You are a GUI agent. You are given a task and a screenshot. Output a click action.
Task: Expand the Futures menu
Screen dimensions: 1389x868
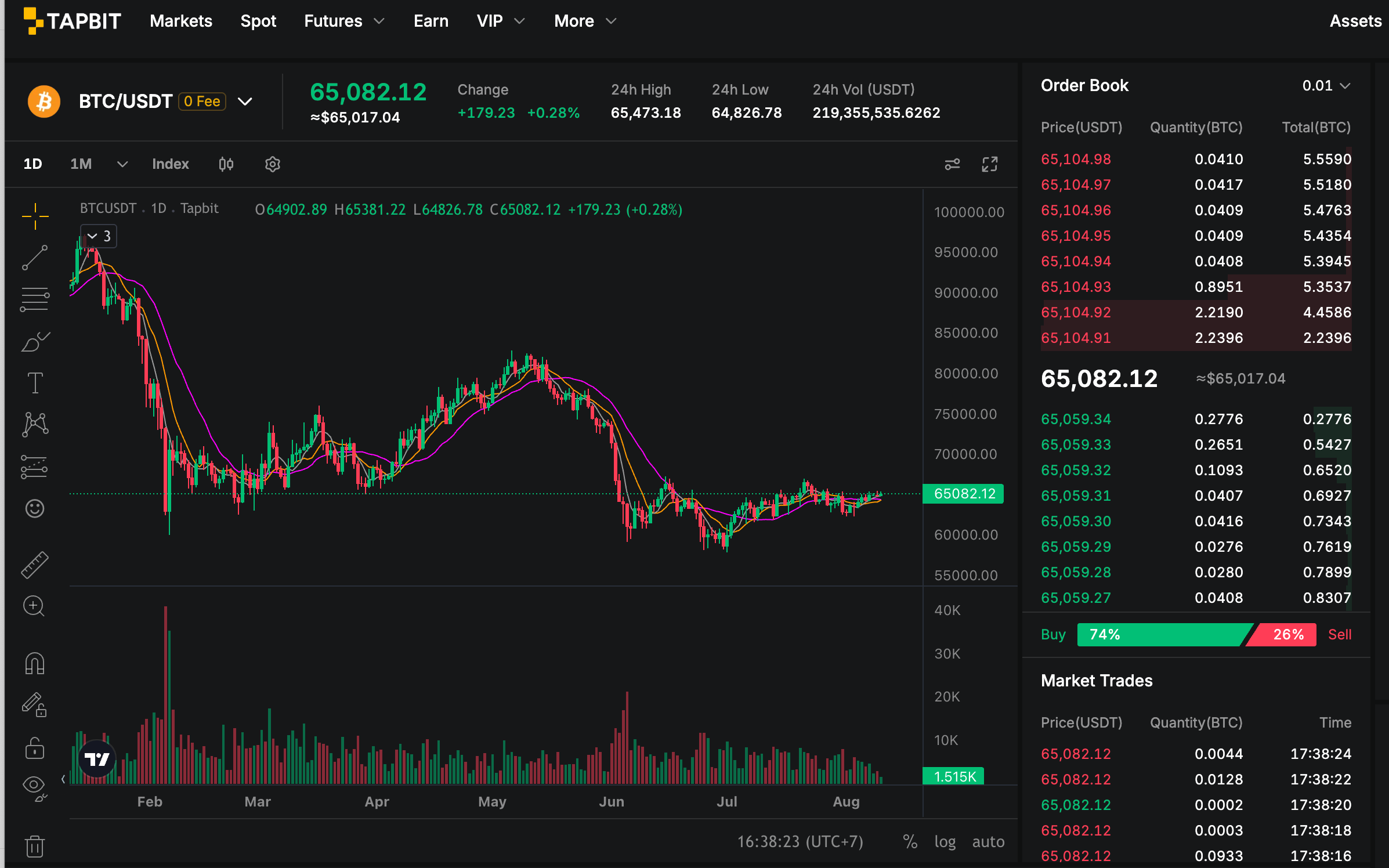(344, 21)
